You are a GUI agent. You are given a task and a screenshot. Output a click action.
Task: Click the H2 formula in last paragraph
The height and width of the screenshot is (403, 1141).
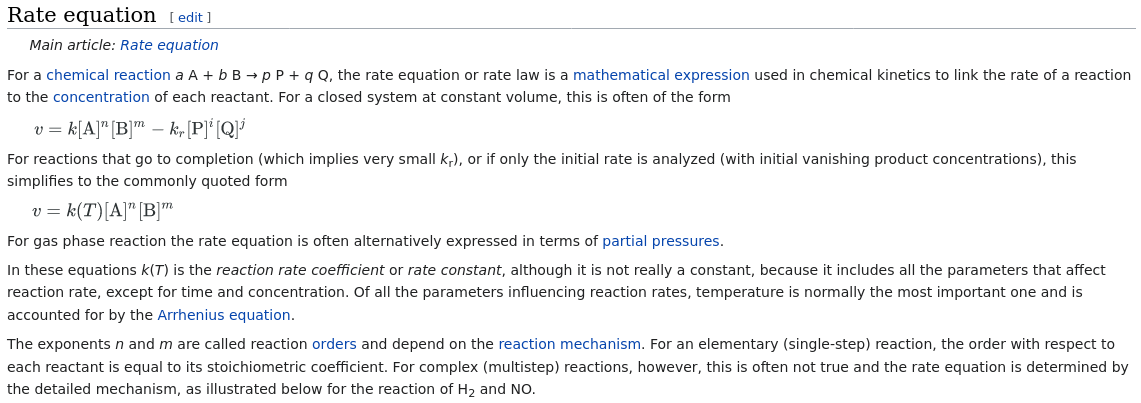pos(466,390)
